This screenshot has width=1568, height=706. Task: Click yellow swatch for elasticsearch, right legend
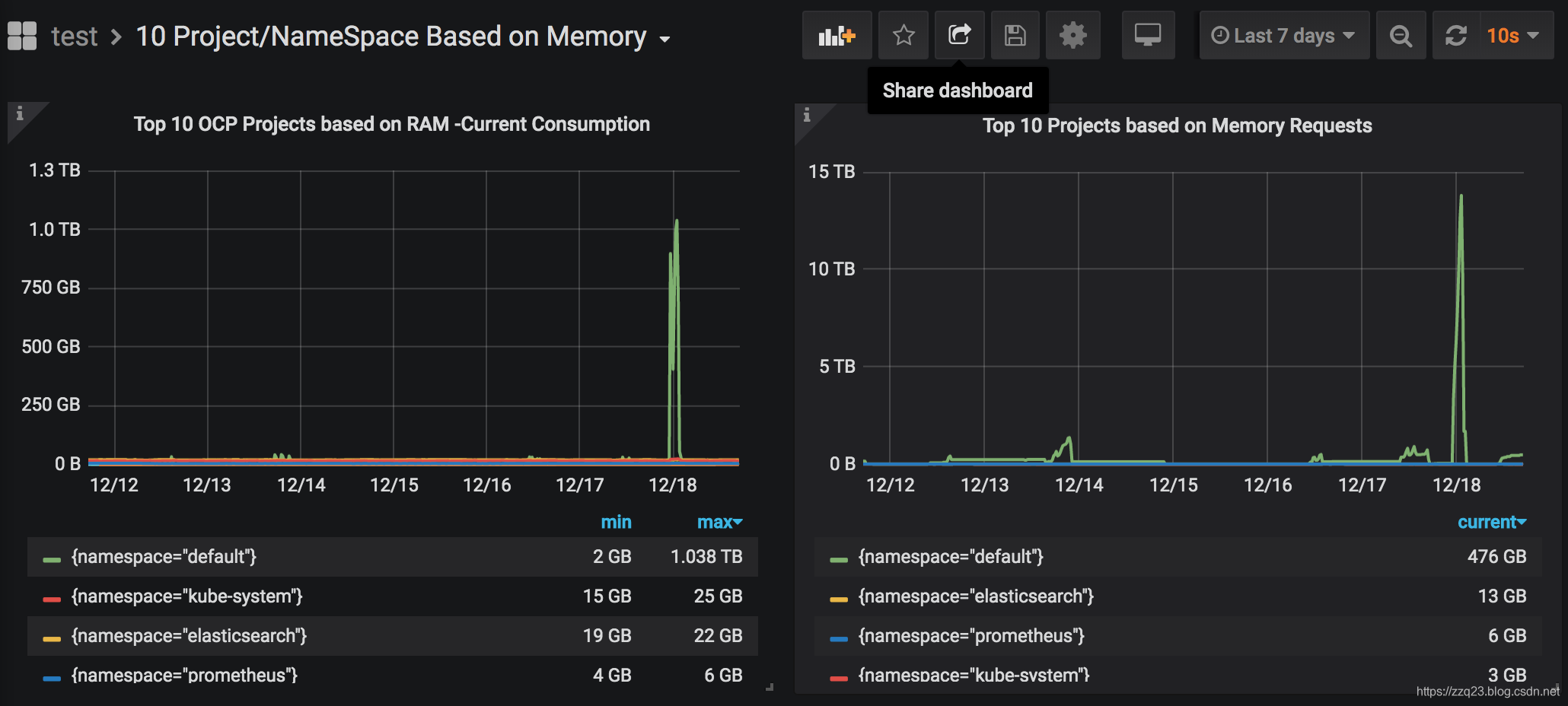click(x=839, y=599)
